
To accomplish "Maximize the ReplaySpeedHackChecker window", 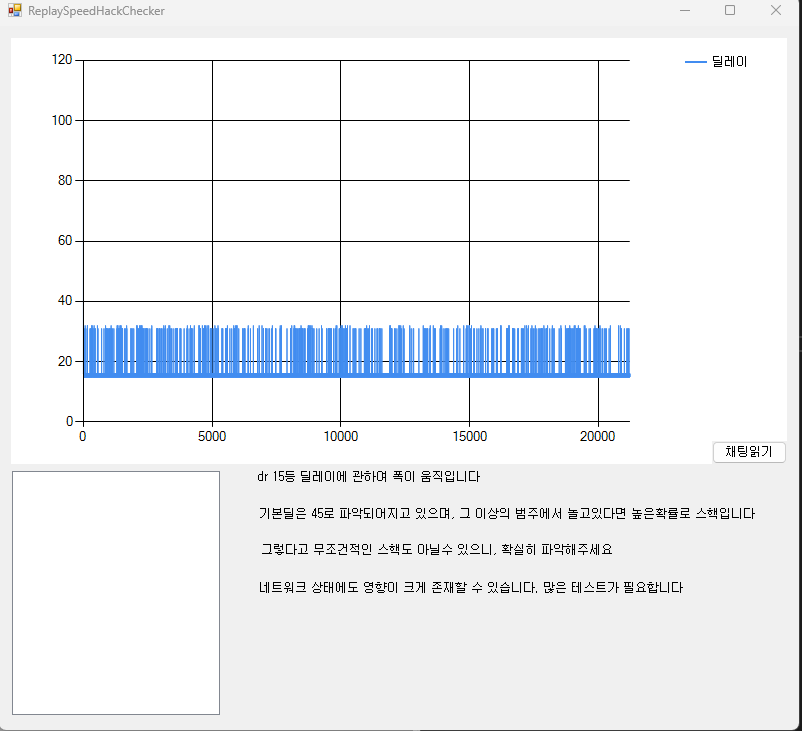I will (x=730, y=11).
